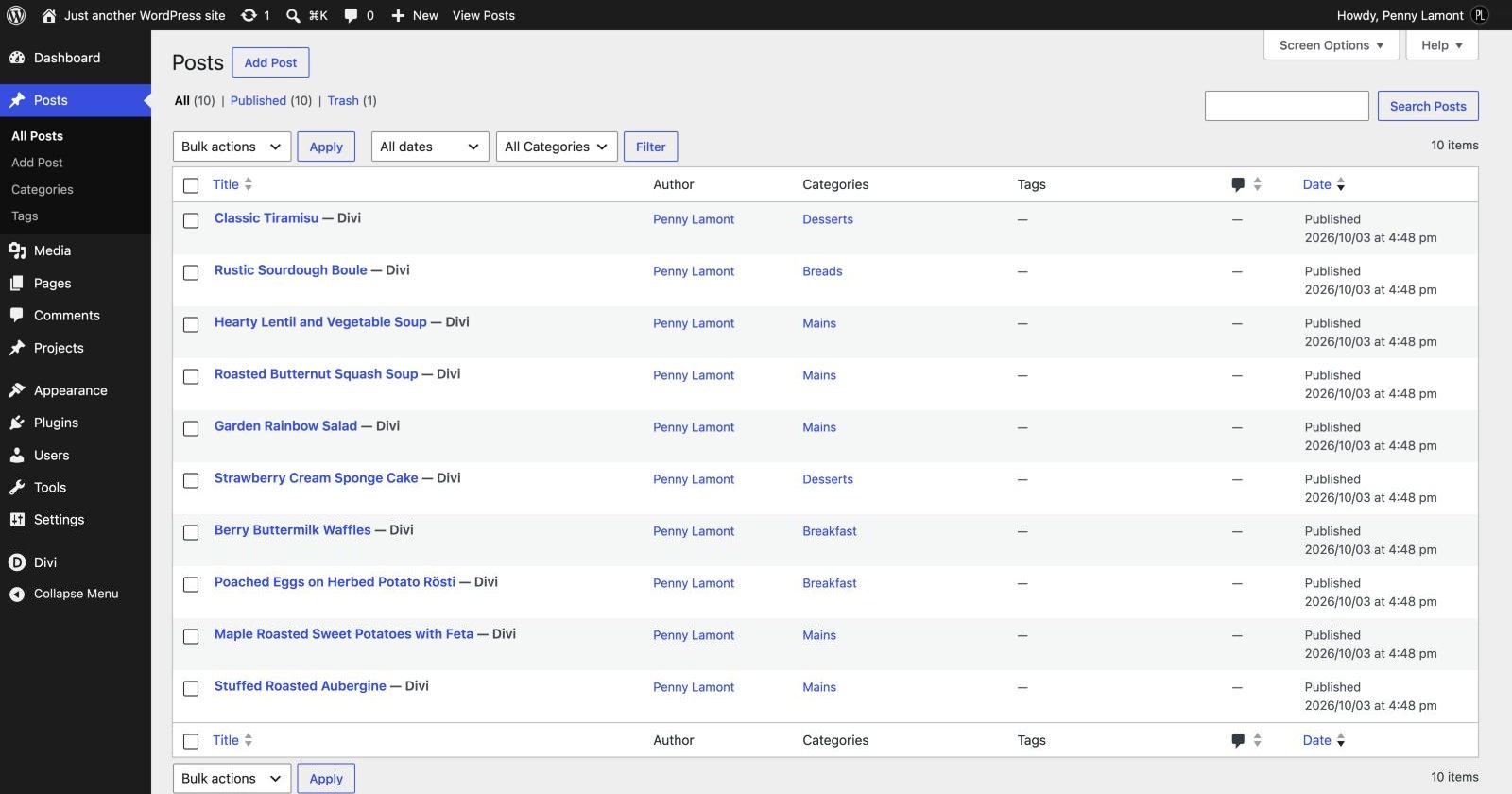Screen dimensions: 1512x794
Task: Tick the select-all checkbox in table header
Action: pos(191,185)
